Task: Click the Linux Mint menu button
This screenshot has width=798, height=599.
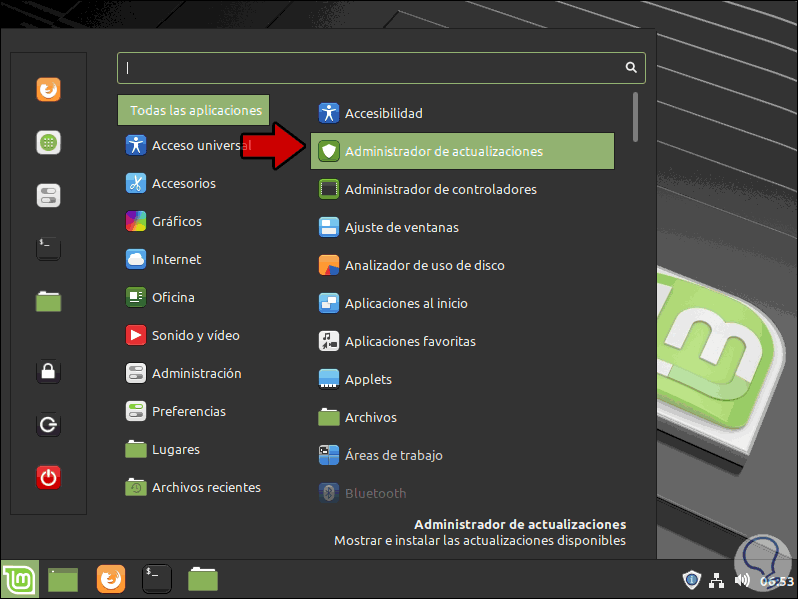Action: 20,579
